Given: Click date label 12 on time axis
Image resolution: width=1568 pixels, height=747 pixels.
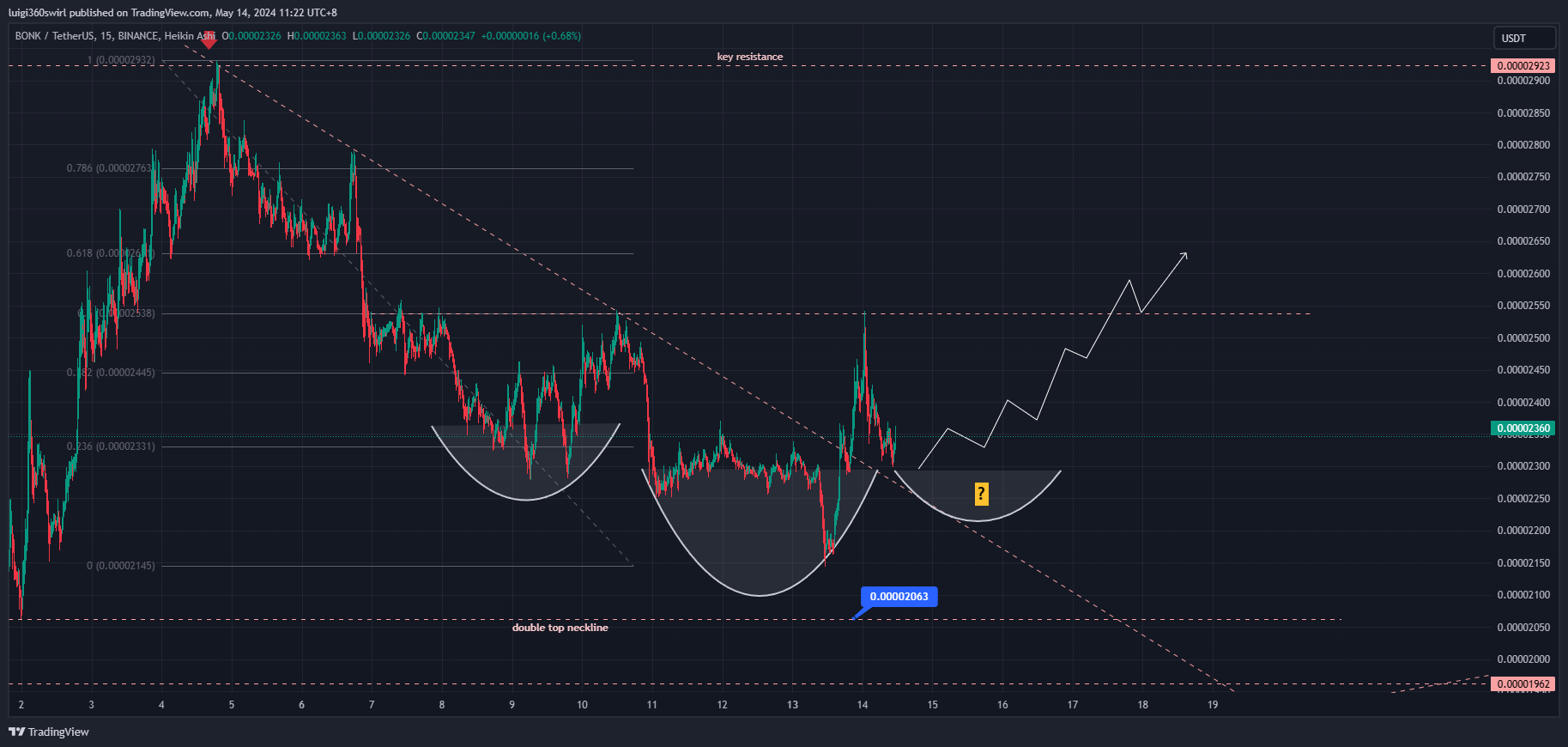Looking at the screenshot, I should click(x=723, y=705).
